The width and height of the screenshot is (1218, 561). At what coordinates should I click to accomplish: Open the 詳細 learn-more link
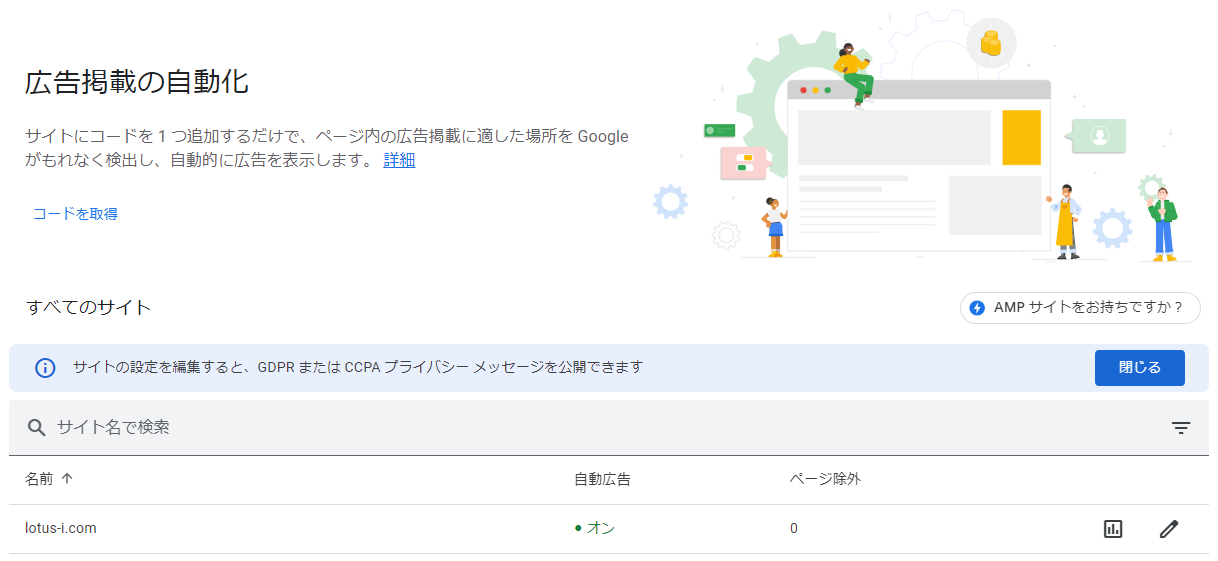pos(399,160)
